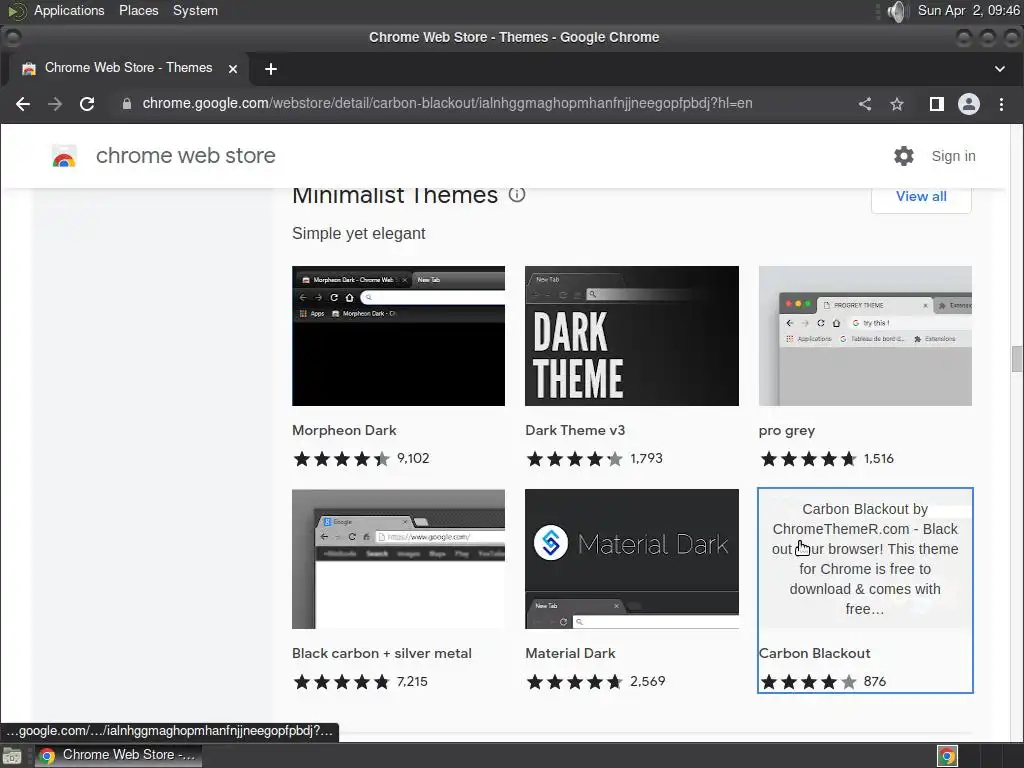Click the show desktop icon in the bottom panel

[12, 756]
